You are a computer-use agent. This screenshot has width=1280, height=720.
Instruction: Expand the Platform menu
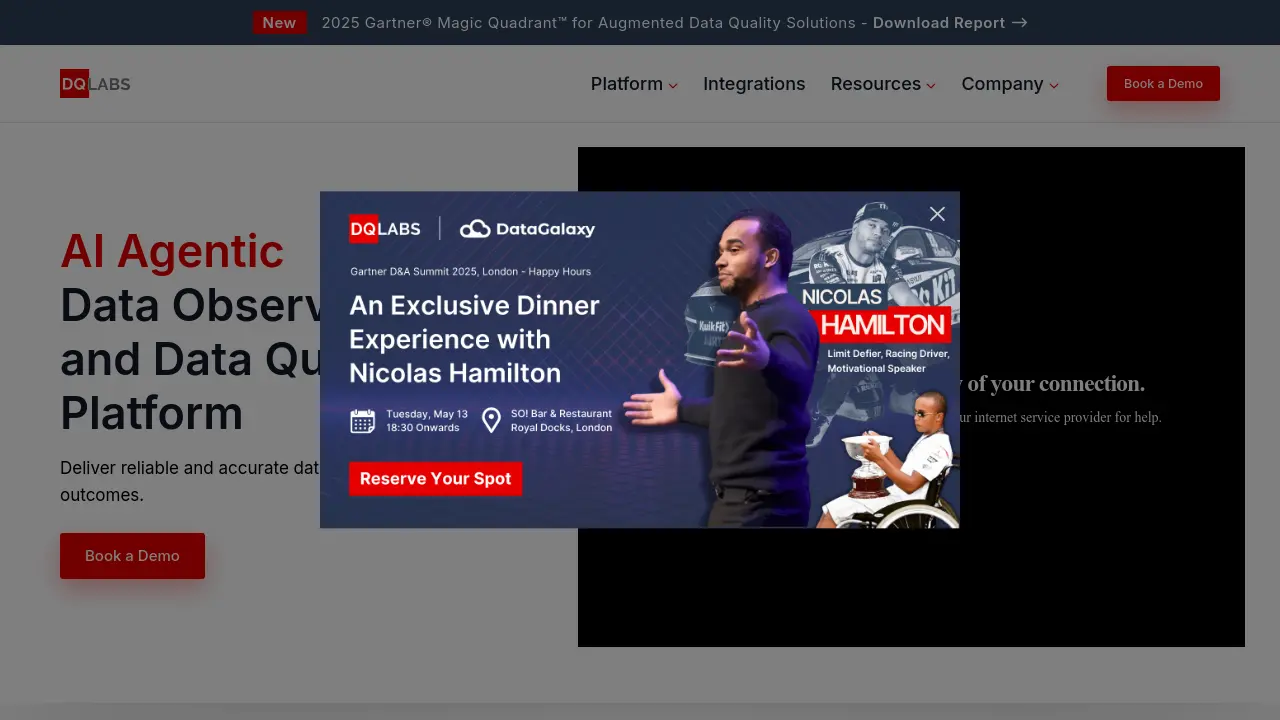click(634, 84)
